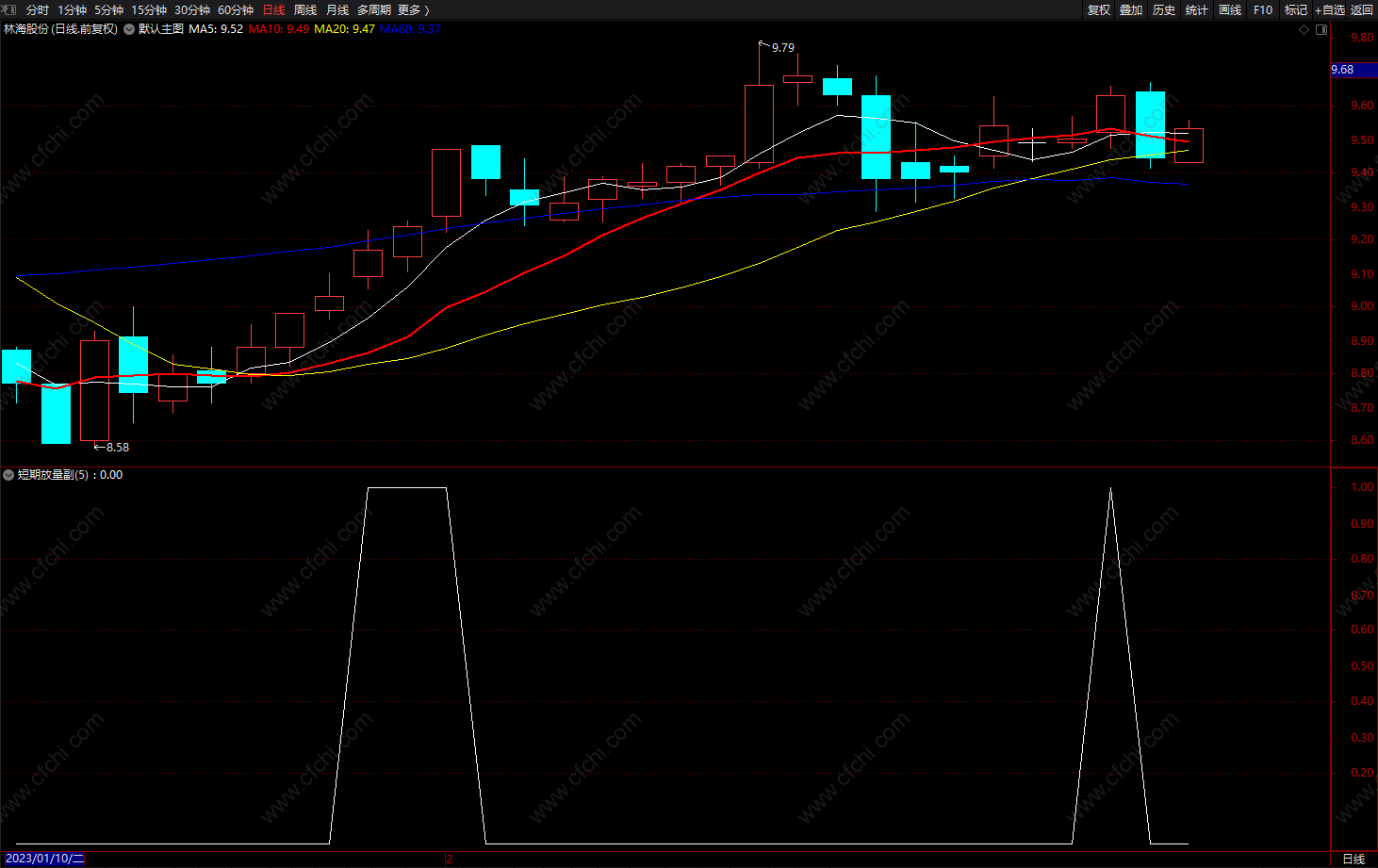Open F10 company info

tap(1263, 10)
